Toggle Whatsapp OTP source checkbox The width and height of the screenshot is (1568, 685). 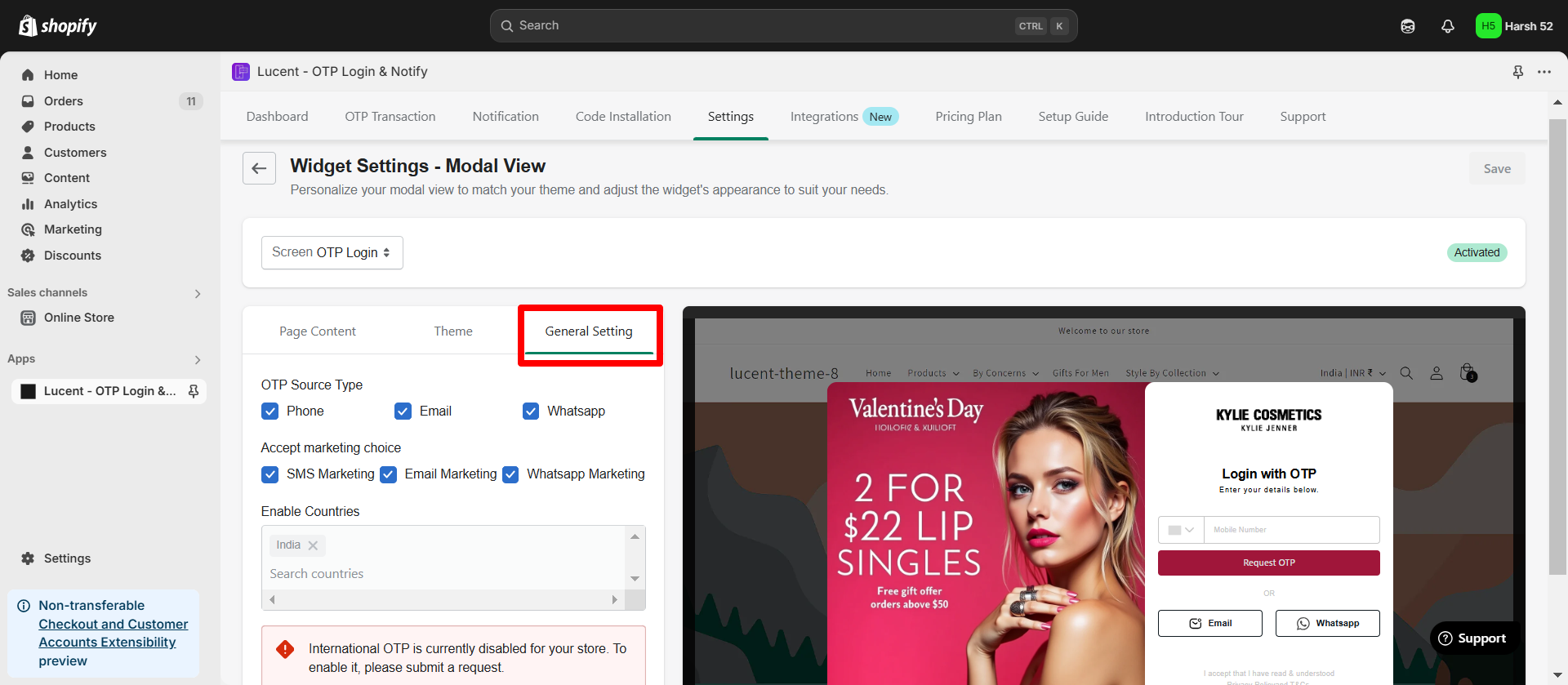(531, 411)
